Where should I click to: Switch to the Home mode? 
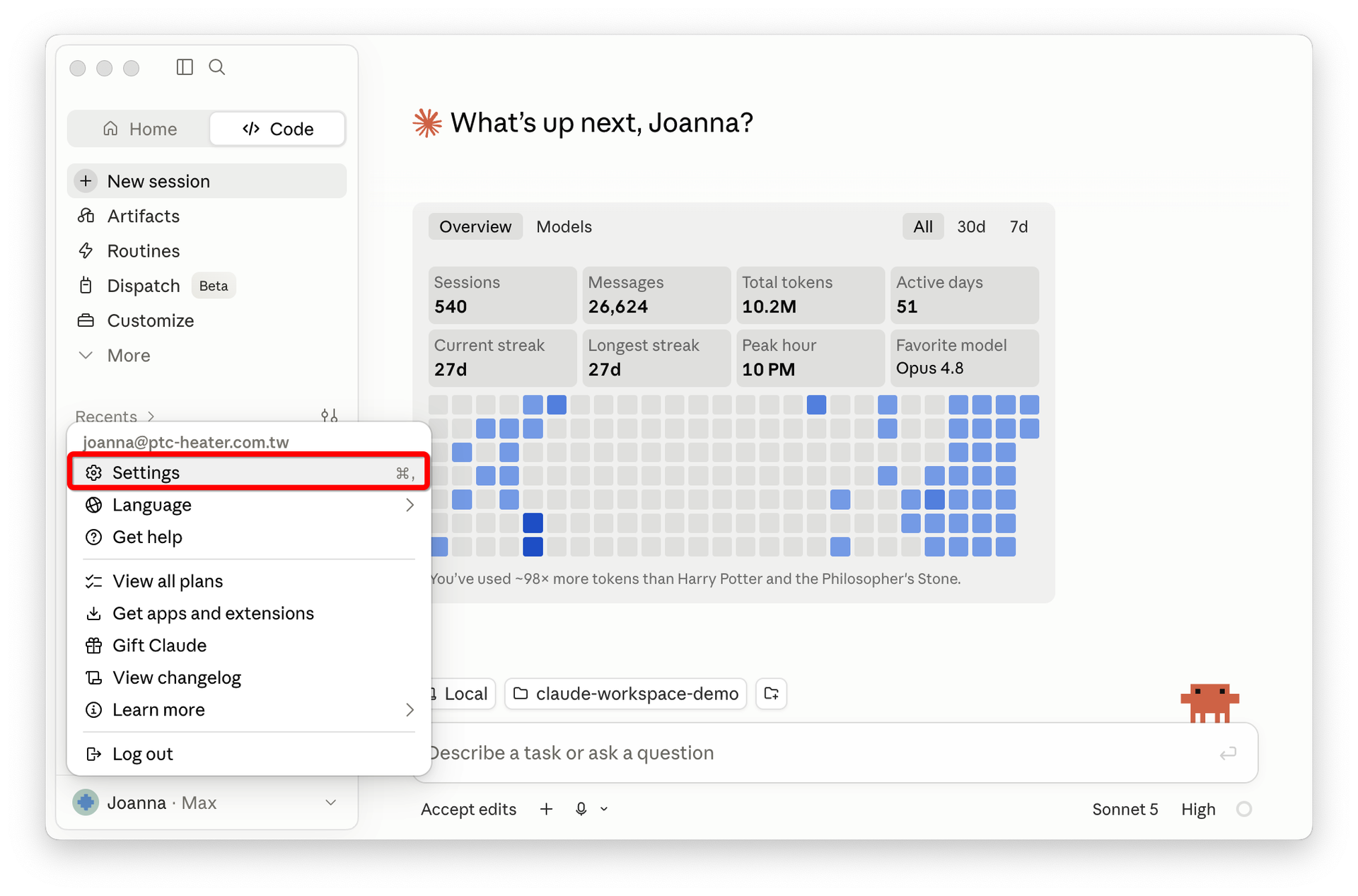point(139,129)
